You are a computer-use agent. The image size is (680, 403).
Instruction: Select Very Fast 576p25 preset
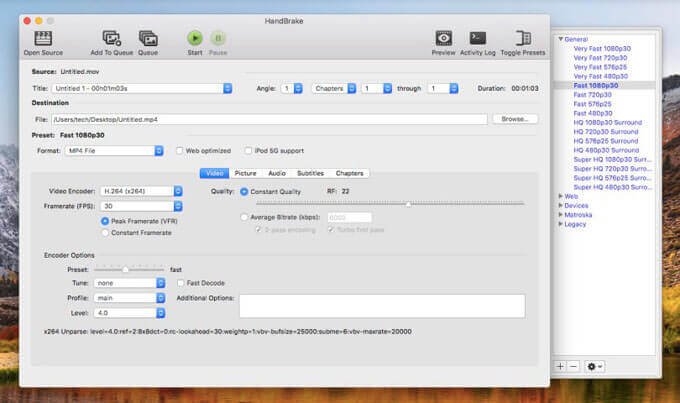click(x=600, y=67)
